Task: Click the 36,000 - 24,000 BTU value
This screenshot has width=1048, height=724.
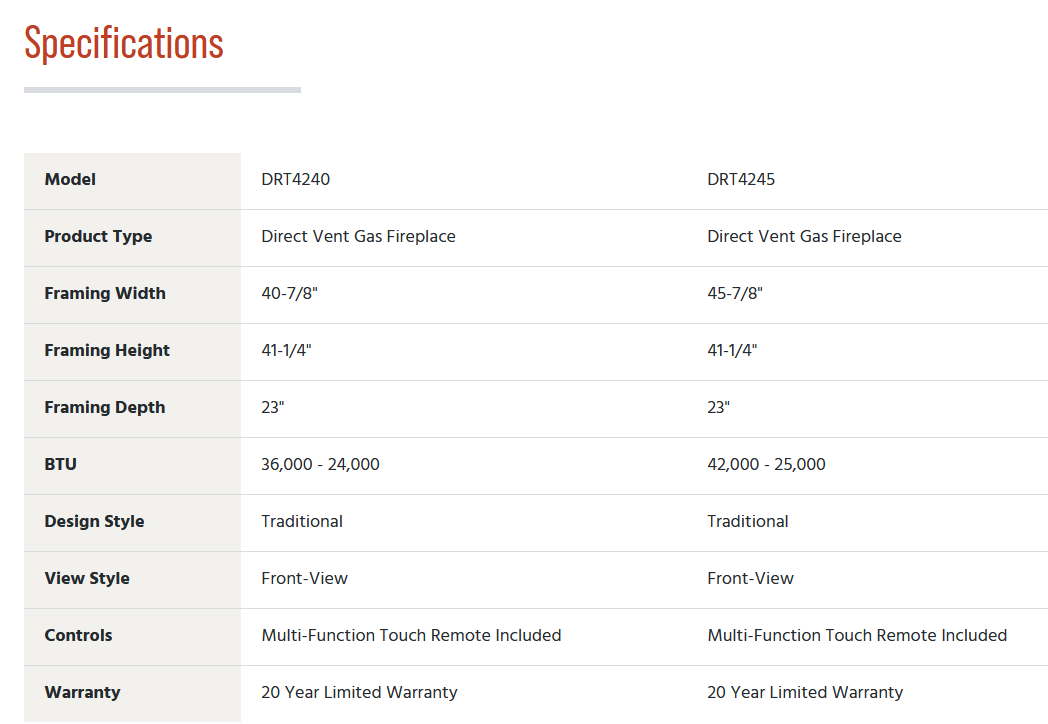Action: [320, 464]
